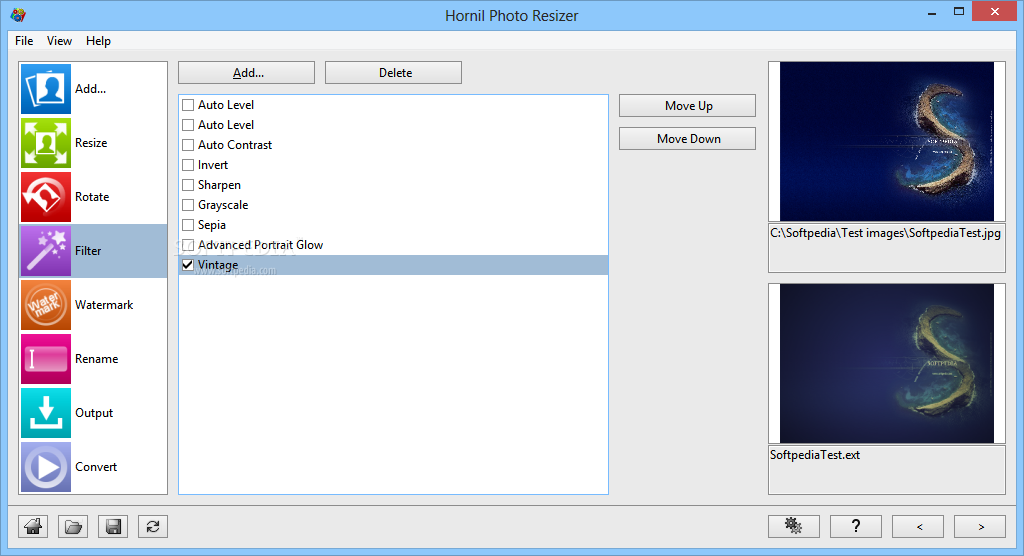This screenshot has width=1024, height=556.
Task: Open the Rename section in sidebar
Action: (x=93, y=359)
